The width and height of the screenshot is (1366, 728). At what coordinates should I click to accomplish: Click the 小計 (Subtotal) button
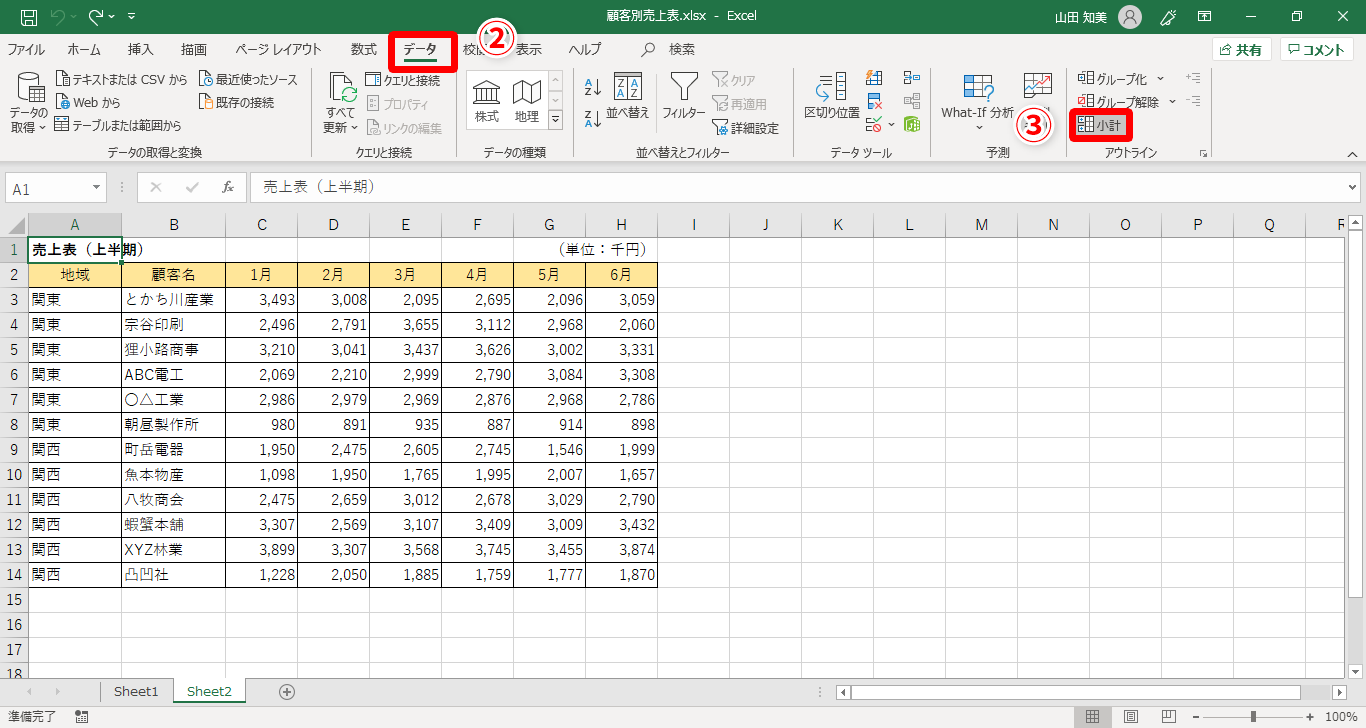point(1100,125)
